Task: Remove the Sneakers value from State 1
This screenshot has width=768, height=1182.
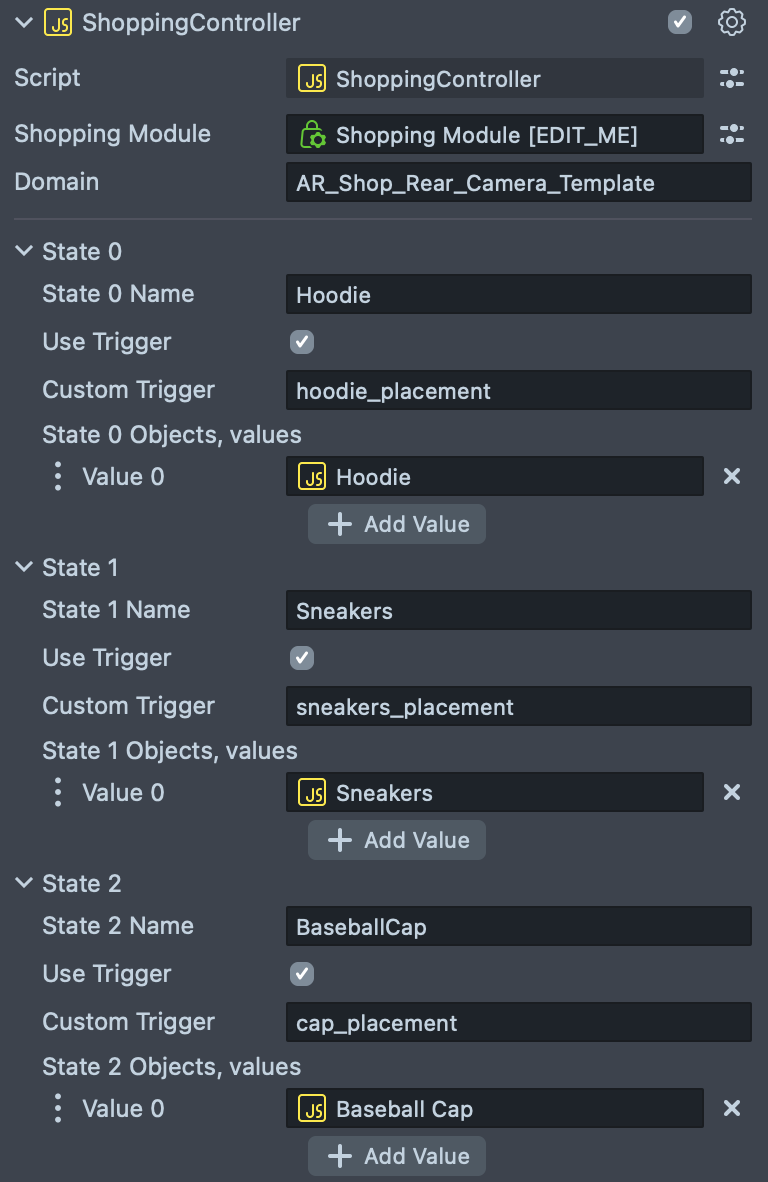Action: click(732, 793)
